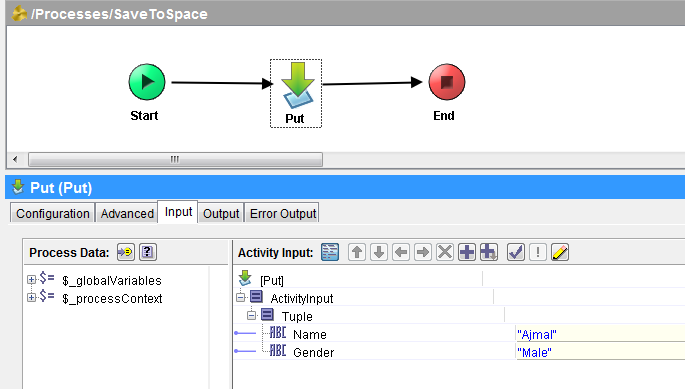The image size is (685, 389).
Task: Switch to the Advanced tab
Action: (x=127, y=213)
